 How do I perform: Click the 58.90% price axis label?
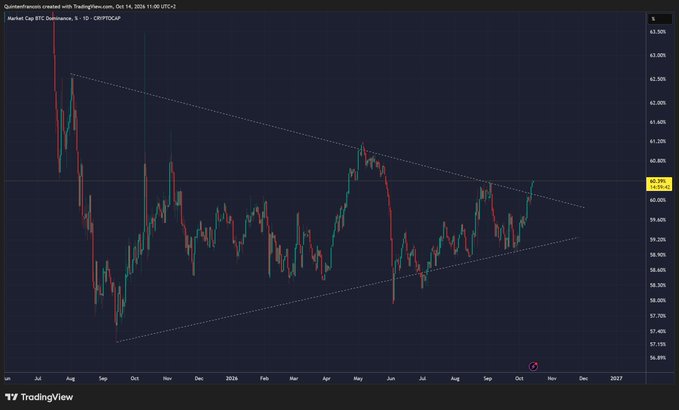[x=657, y=255]
